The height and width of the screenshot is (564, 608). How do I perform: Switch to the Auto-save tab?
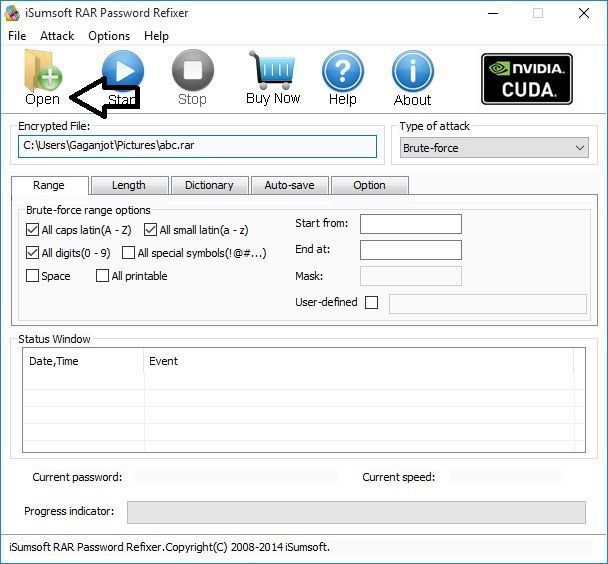click(290, 185)
